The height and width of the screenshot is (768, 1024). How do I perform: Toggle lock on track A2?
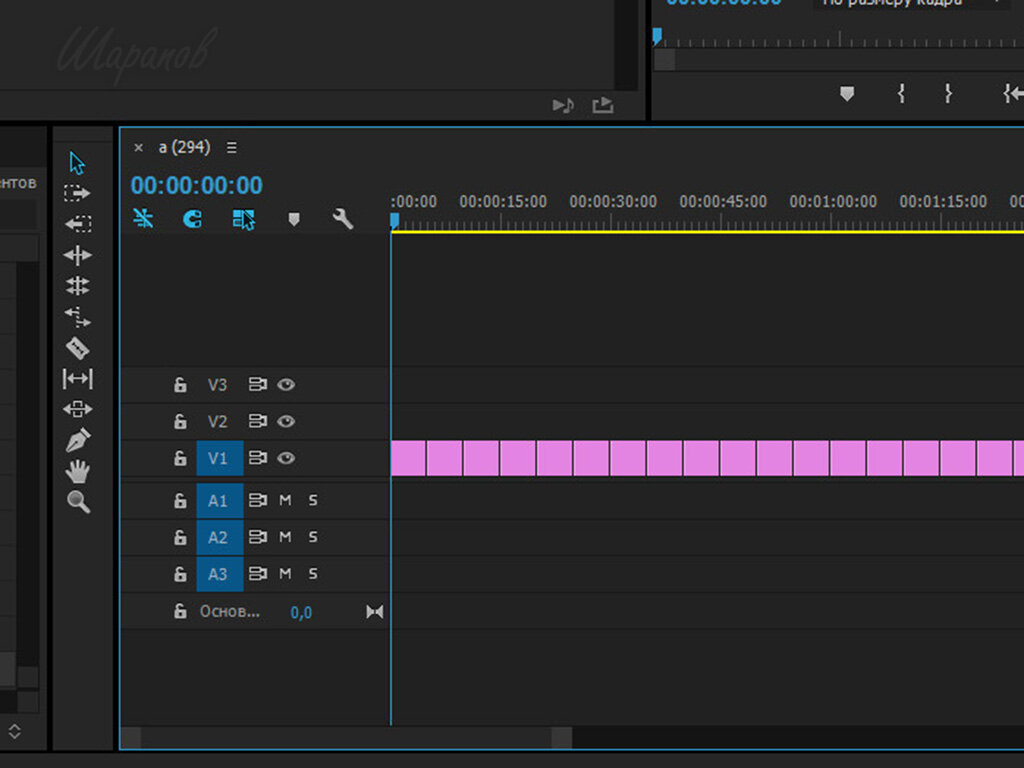coord(180,537)
